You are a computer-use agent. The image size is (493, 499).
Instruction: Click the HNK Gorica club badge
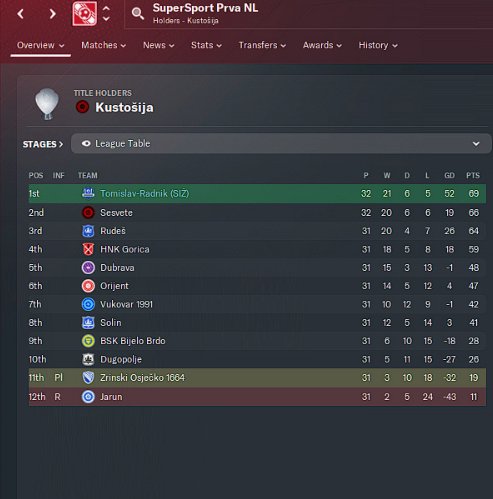click(88, 249)
